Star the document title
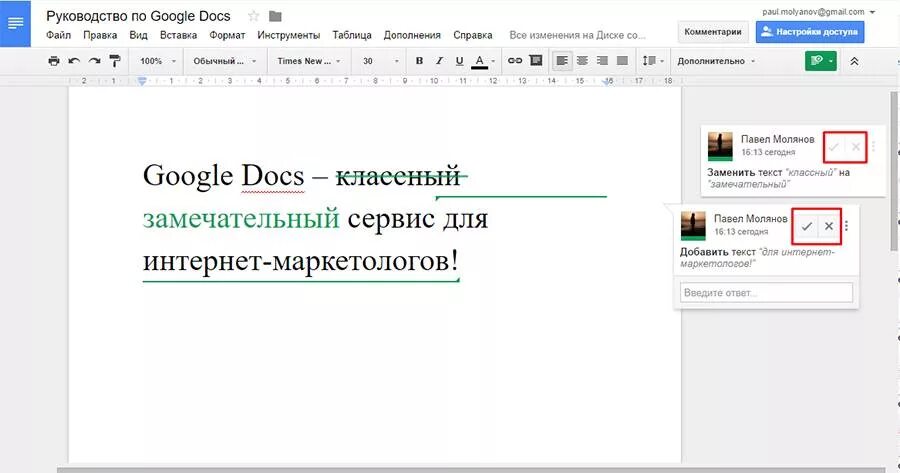This screenshot has height=473, width=900. [253, 16]
